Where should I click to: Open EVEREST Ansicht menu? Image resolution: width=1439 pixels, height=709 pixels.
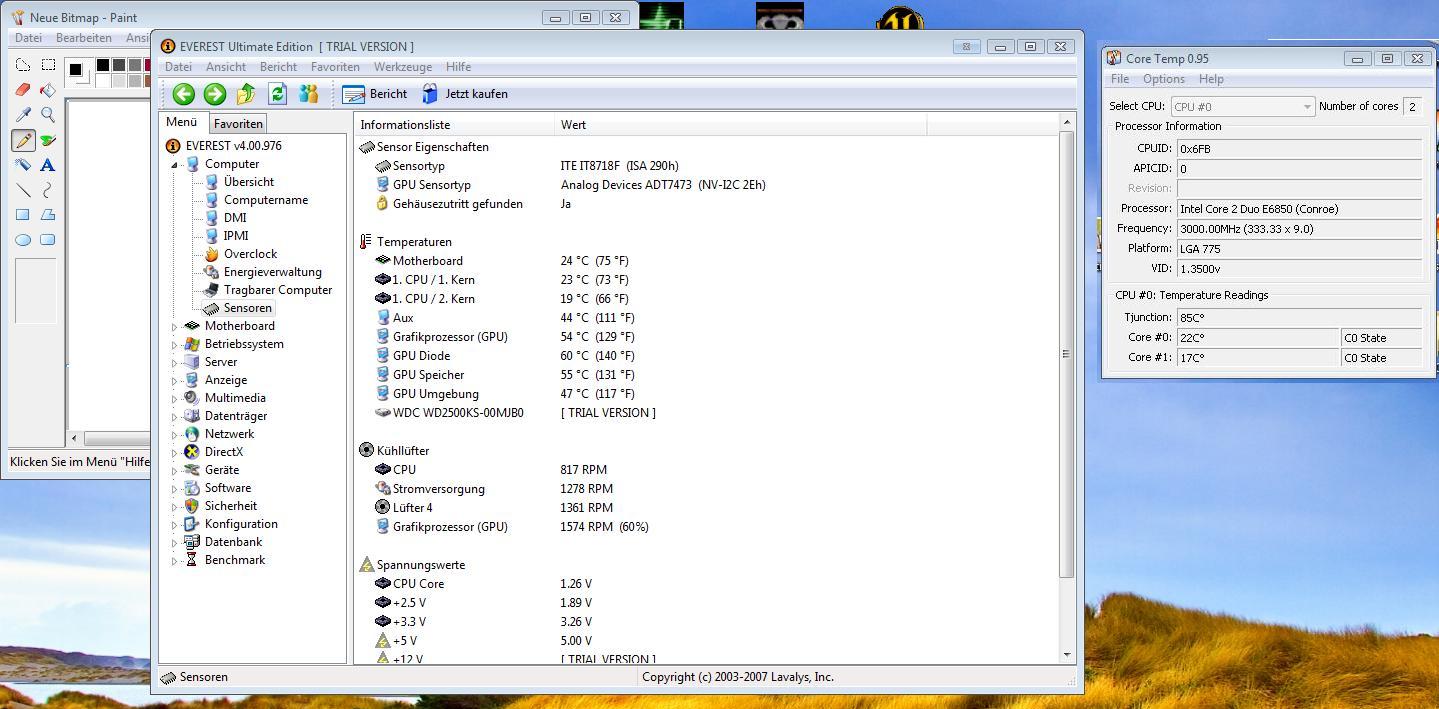pyautogui.click(x=226, y=67)
